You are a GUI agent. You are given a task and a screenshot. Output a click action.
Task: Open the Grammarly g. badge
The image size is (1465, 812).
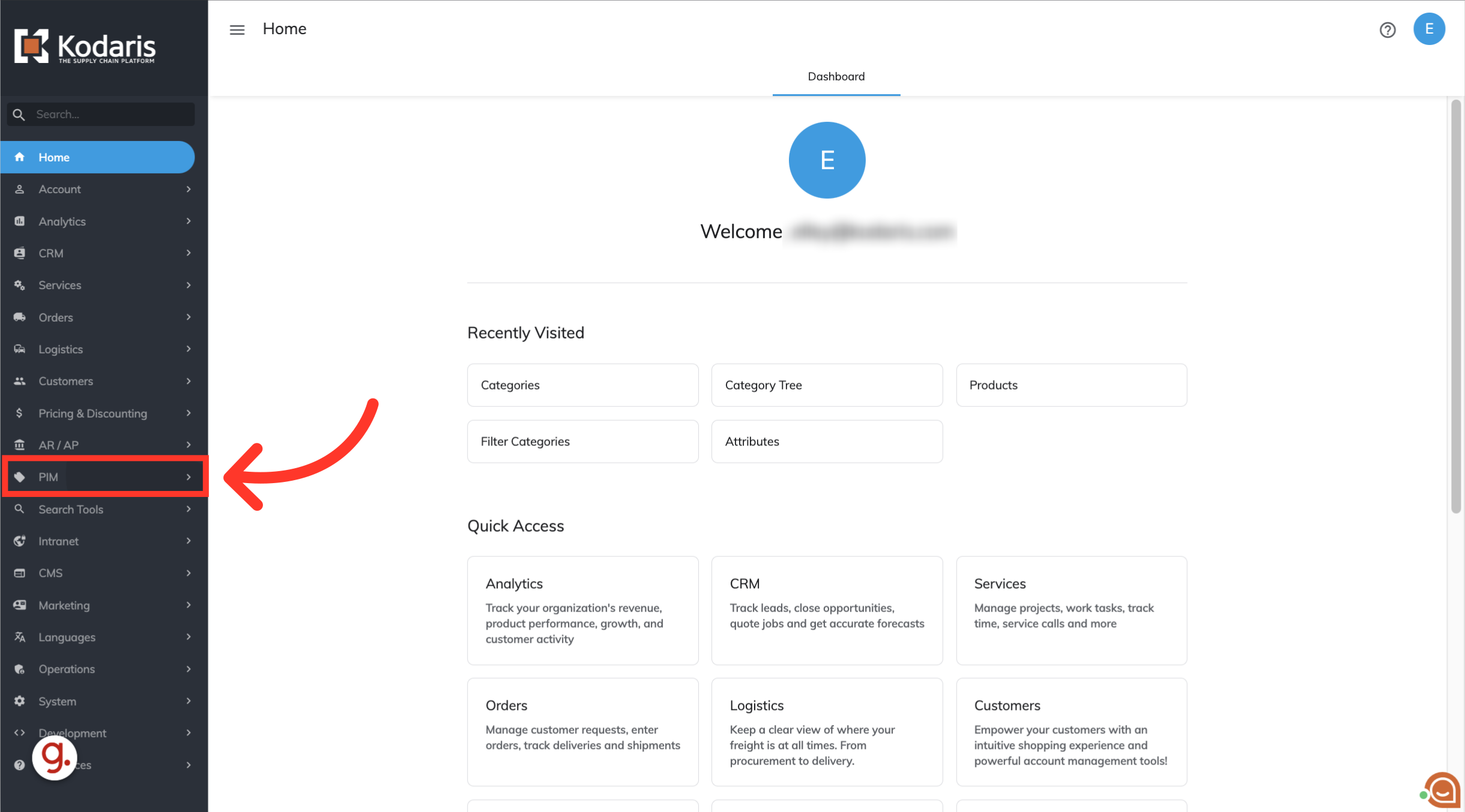click(54, 758)
